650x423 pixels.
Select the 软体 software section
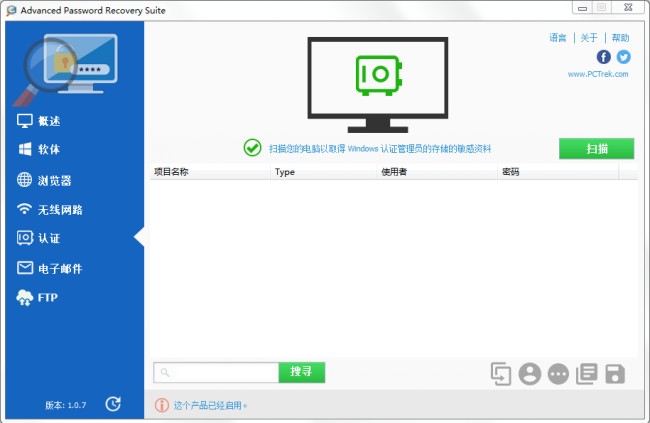click(x=49, y=149)
